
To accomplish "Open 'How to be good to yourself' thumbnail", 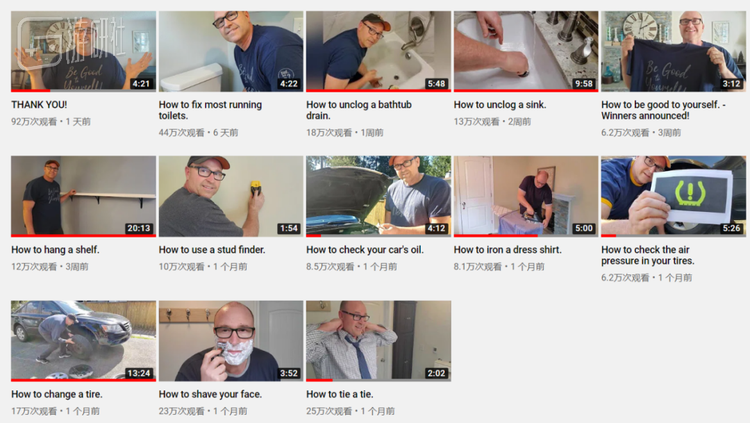I will (673, 51).
